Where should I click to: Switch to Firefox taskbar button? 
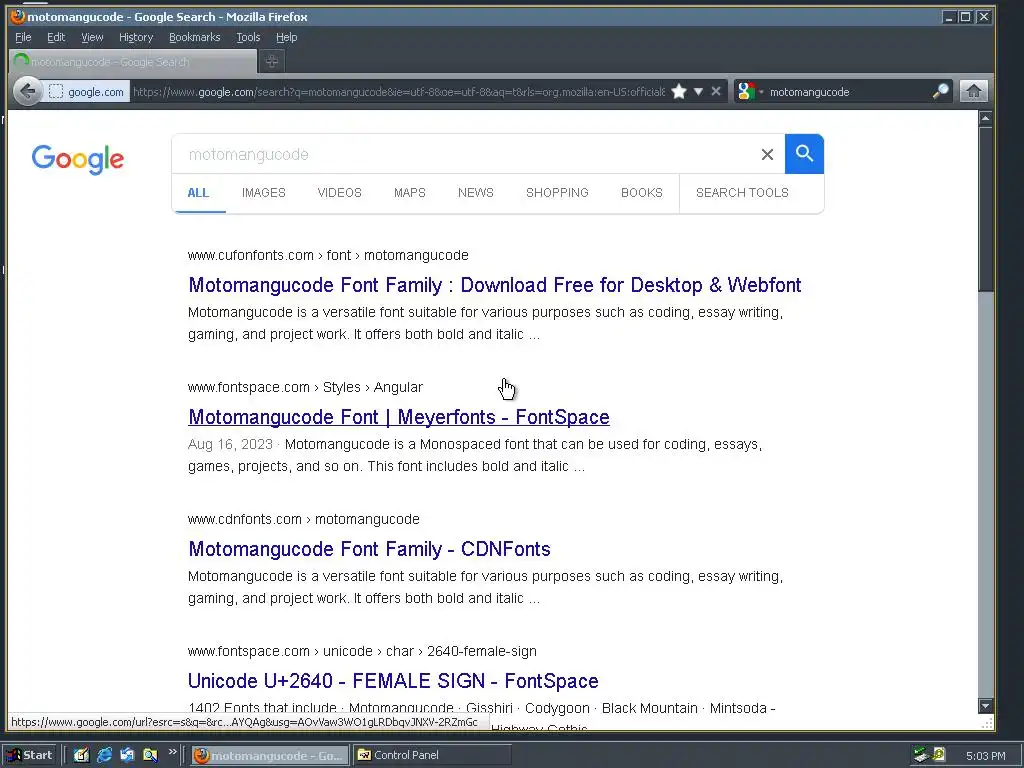tap(270, 756)
